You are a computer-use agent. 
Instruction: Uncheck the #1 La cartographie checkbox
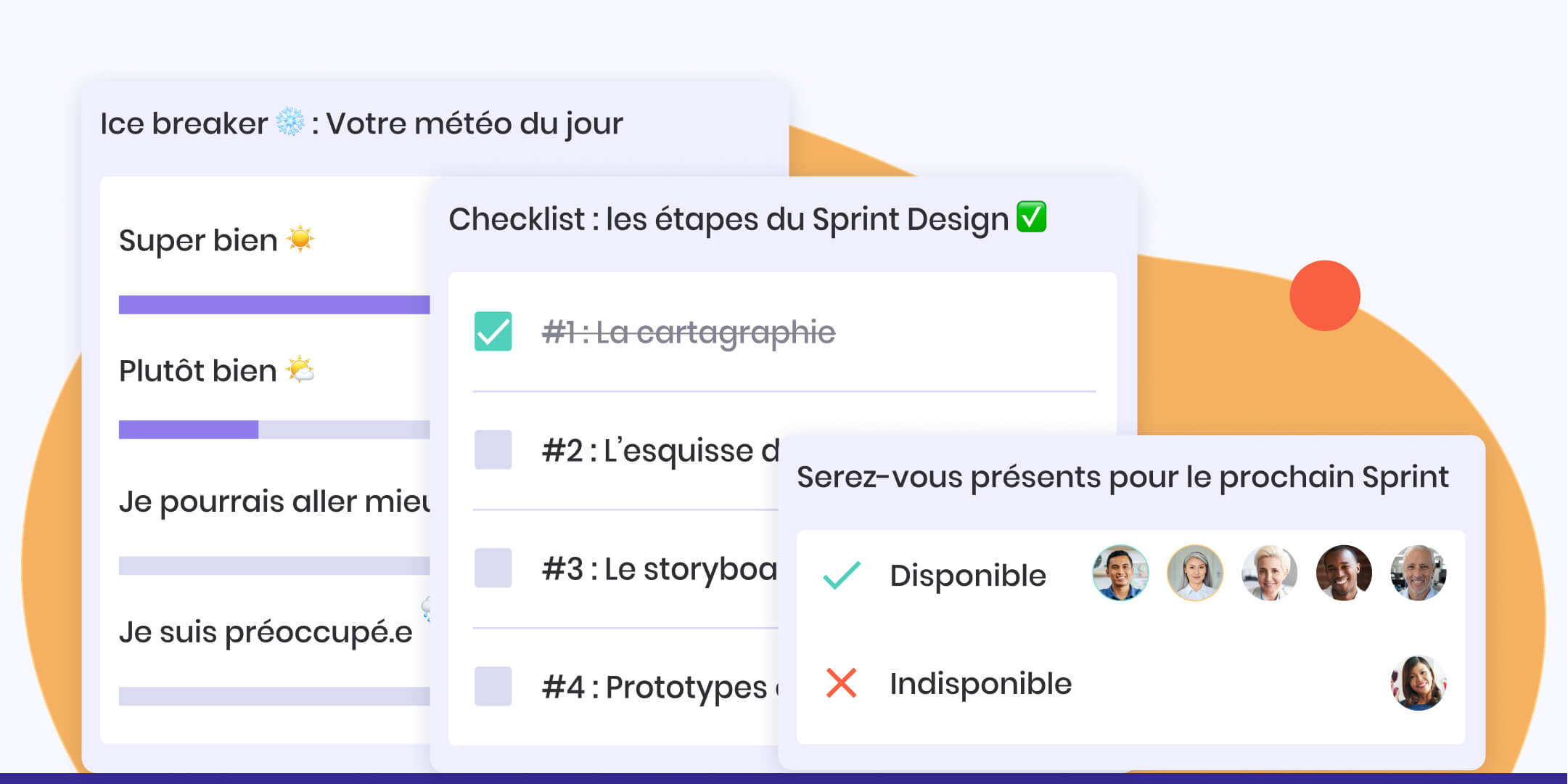tap(493, 332)
